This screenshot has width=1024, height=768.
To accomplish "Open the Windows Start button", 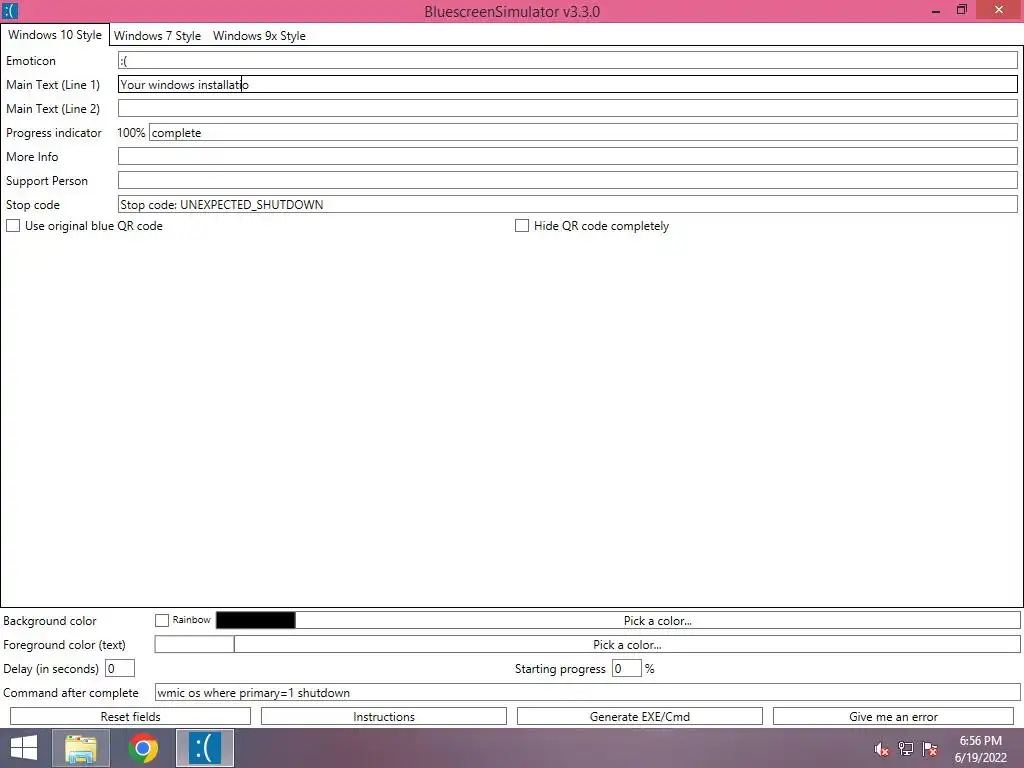I will pyautogui.click(x=24, y=748).
